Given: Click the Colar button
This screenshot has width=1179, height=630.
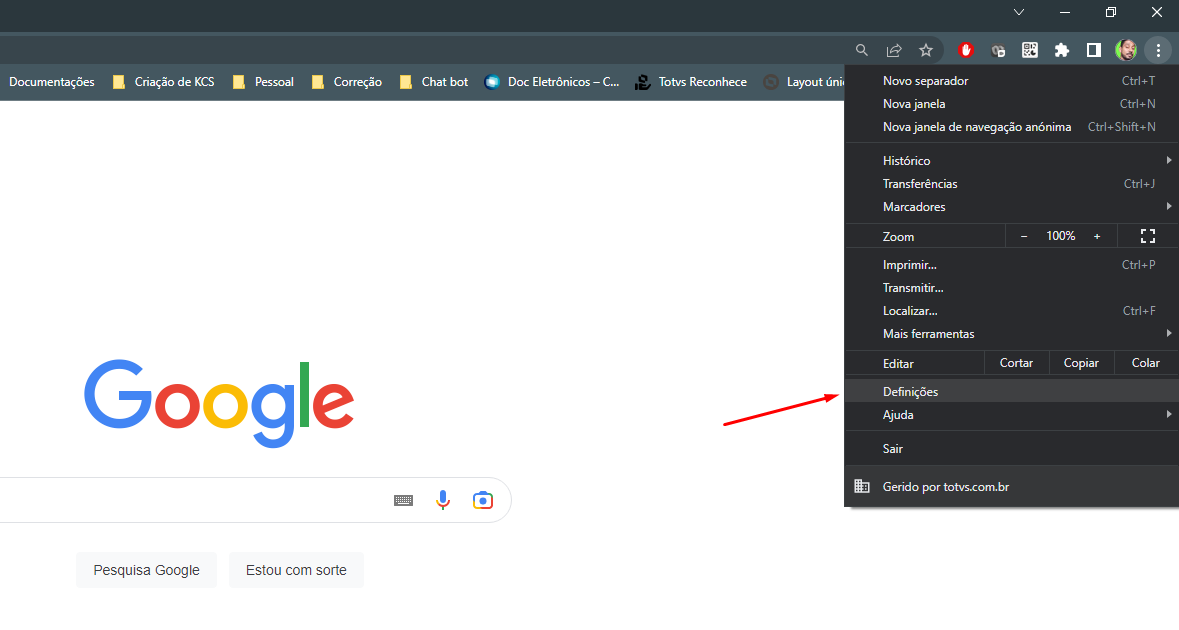Looking at the screenshot, I should (x=1146, y=363).
